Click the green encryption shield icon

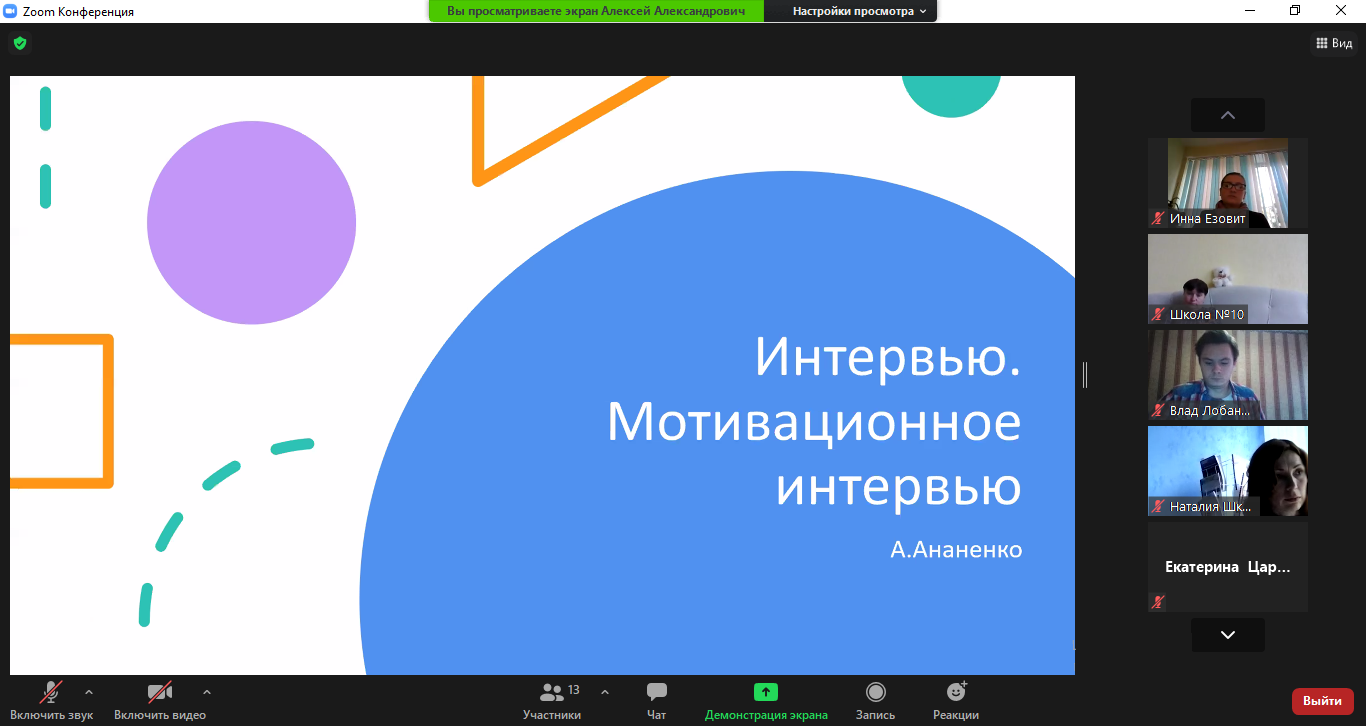coord(20,43)
